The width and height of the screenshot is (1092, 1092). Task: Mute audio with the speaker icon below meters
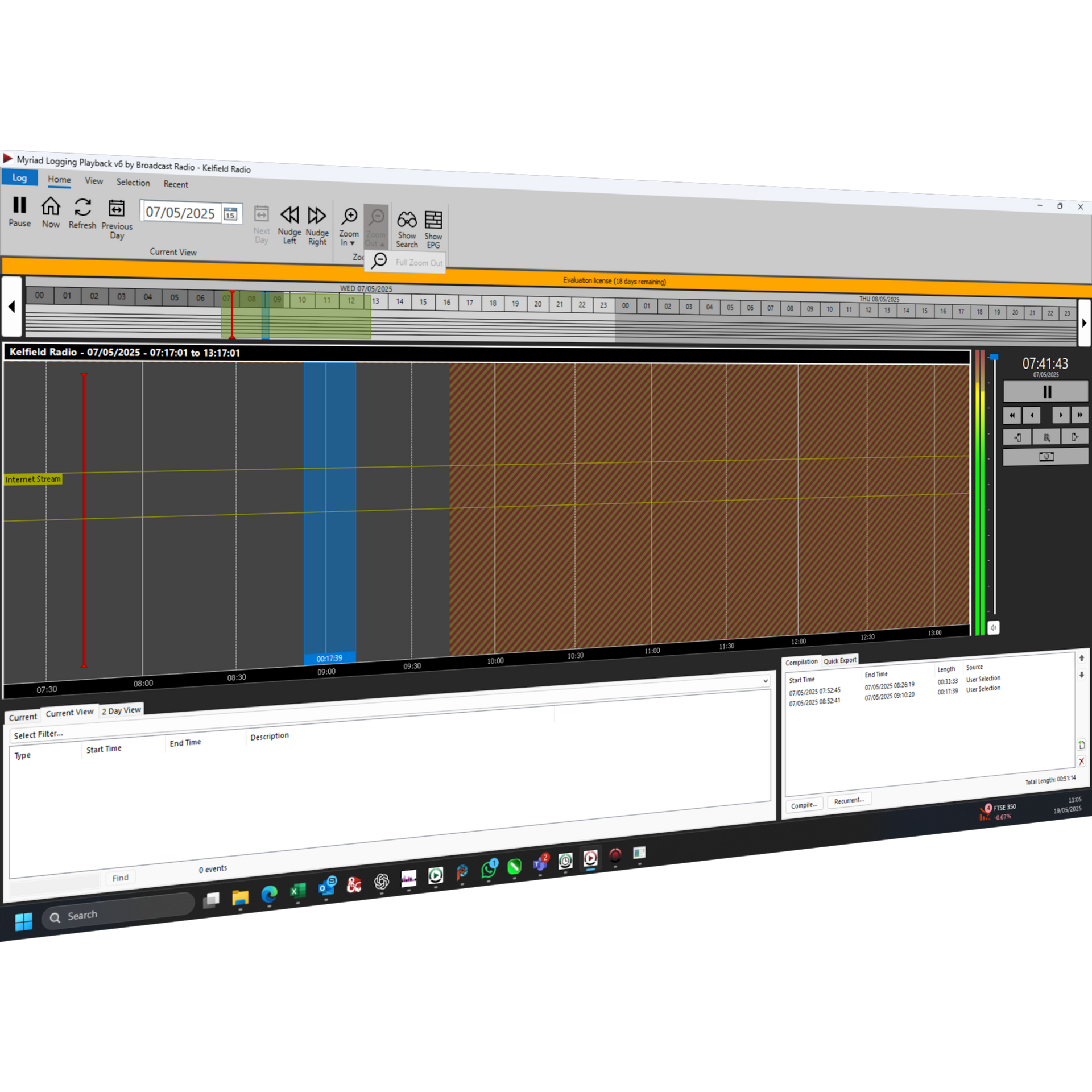point(994,627)
